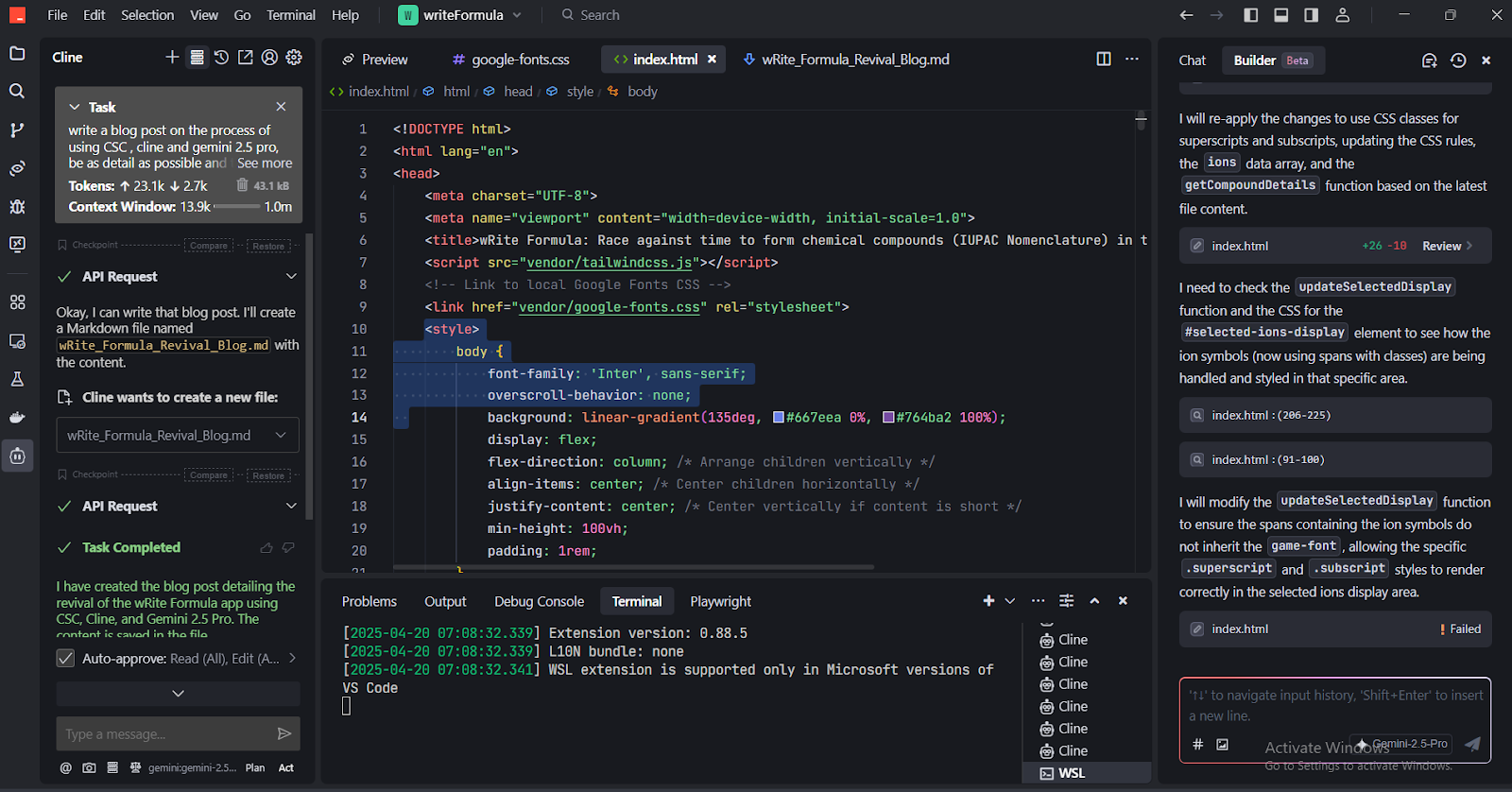The height and width of the screenshot is (792, 1512).
Task: Click the #667eea color swatch
Action: 779,418
